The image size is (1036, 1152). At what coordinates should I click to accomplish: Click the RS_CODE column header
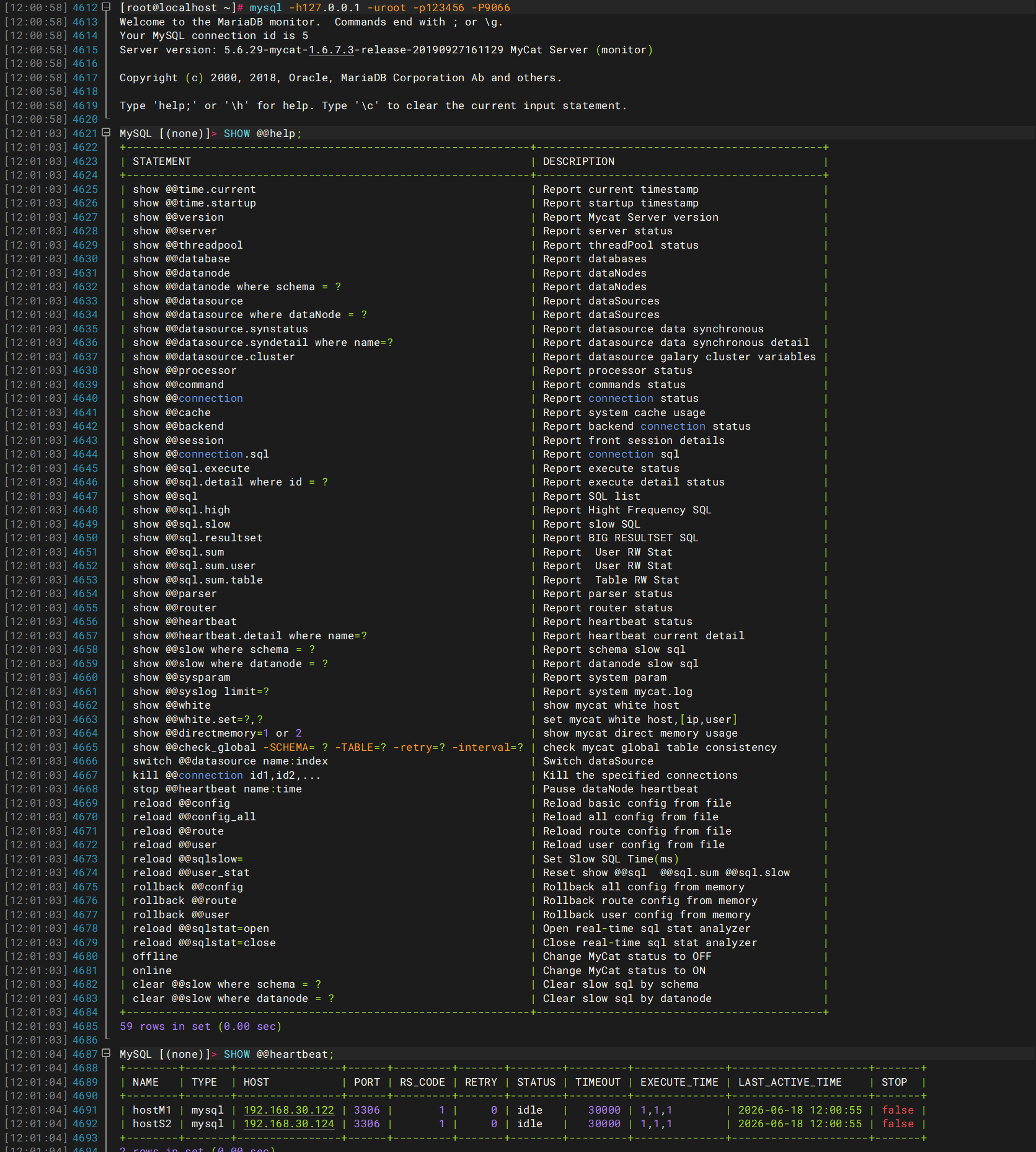tap(422, 1082)
